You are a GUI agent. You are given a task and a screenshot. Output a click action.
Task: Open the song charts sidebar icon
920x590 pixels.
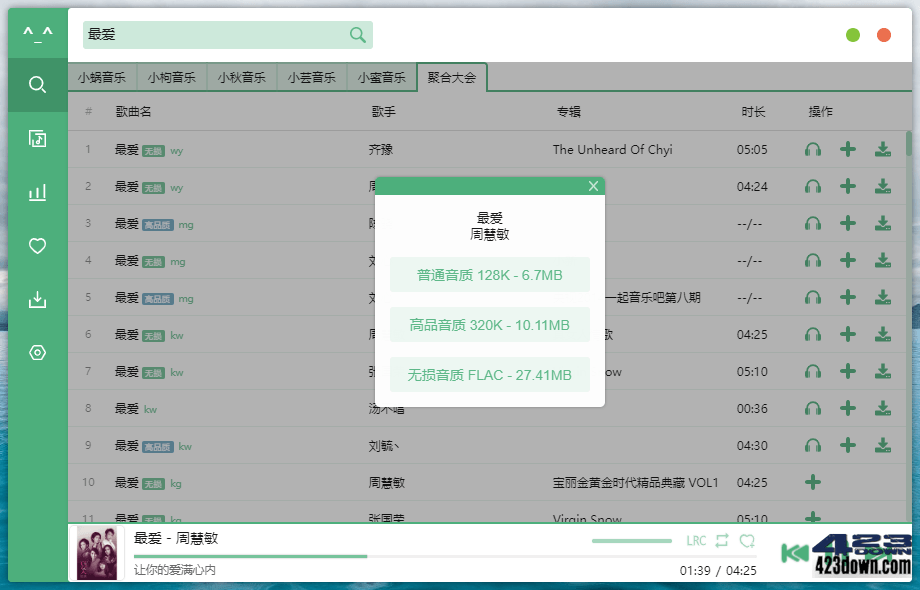click(37, 191)
